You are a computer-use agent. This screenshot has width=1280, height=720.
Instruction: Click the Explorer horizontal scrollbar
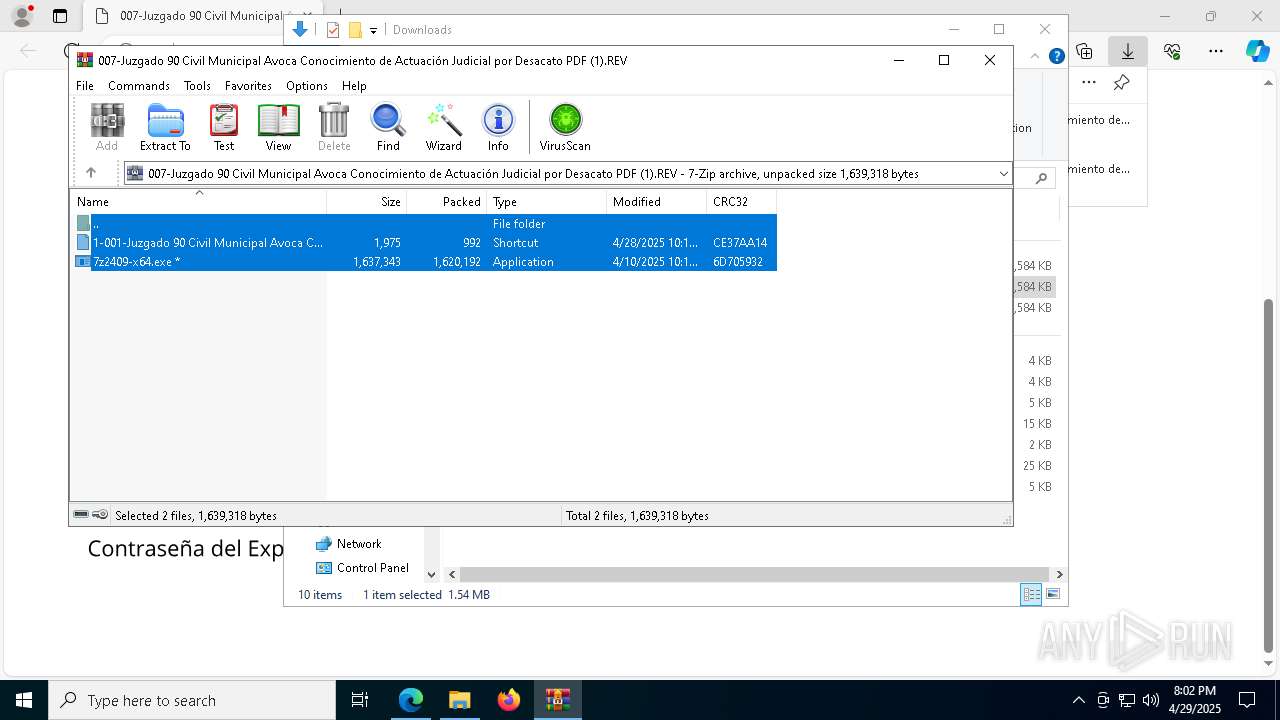click(x=755, y=574)
